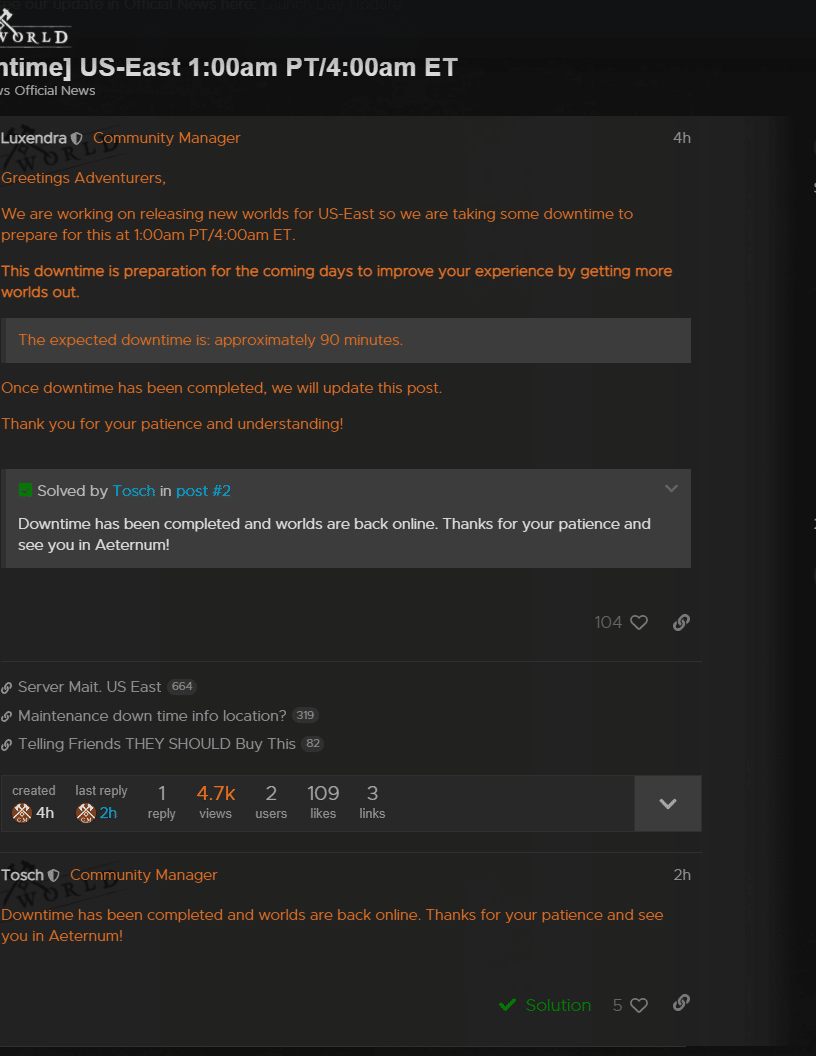This screenshot has height=1056, width=816.
Task: Open Server Mait. US East linked topic
Action: (x=90, y=687)
